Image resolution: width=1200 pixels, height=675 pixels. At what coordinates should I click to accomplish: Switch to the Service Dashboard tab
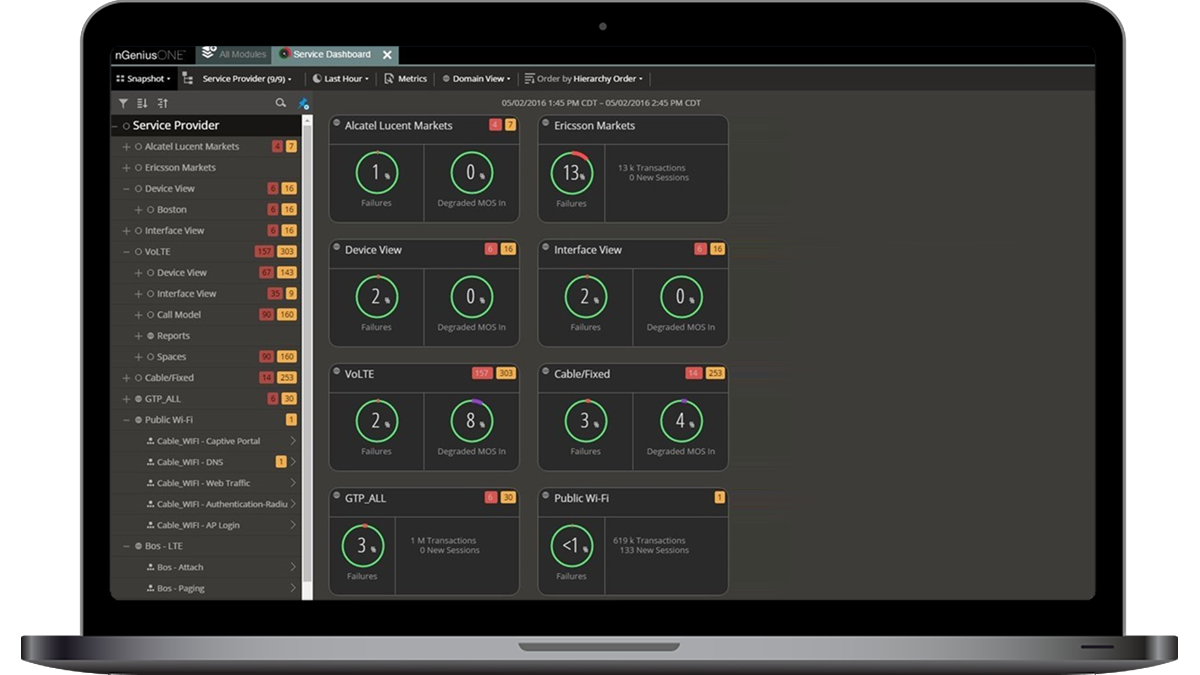(330, 54)
